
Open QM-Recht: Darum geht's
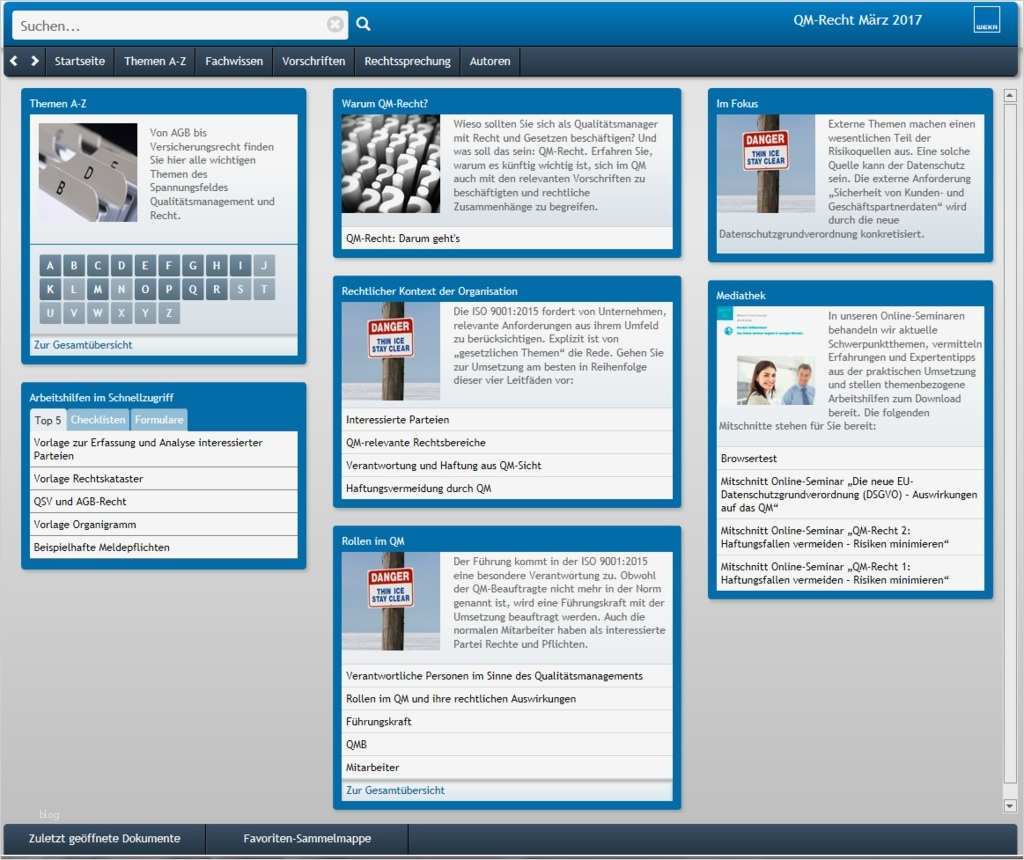click(507, 238)
